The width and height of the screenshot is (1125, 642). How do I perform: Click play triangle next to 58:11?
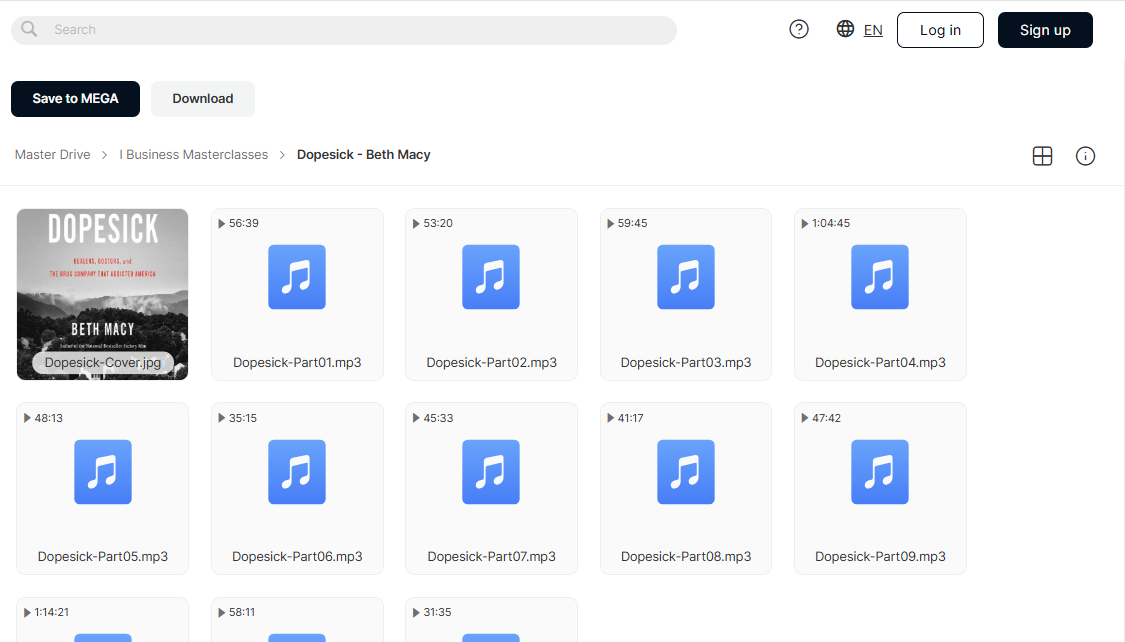point(222,613)
